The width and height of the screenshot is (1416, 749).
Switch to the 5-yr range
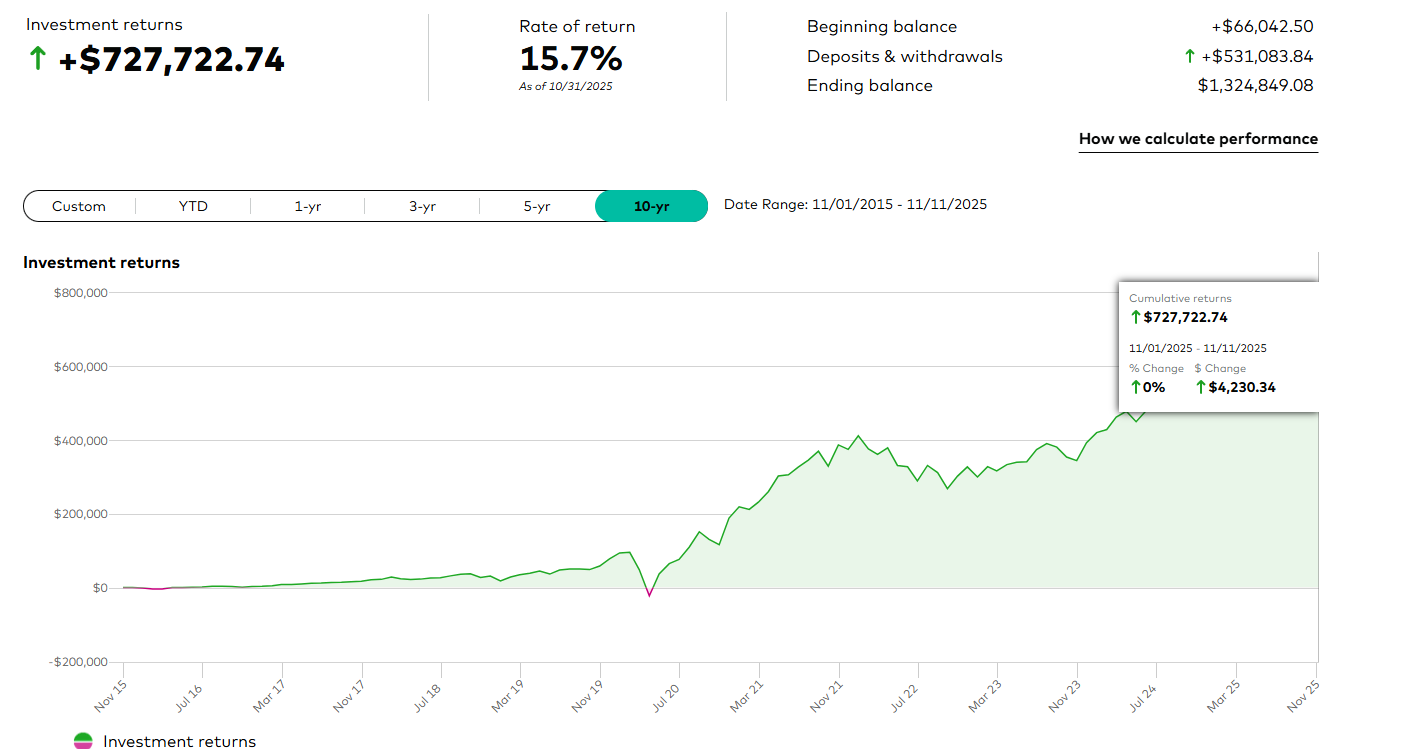tap(537, 206)
